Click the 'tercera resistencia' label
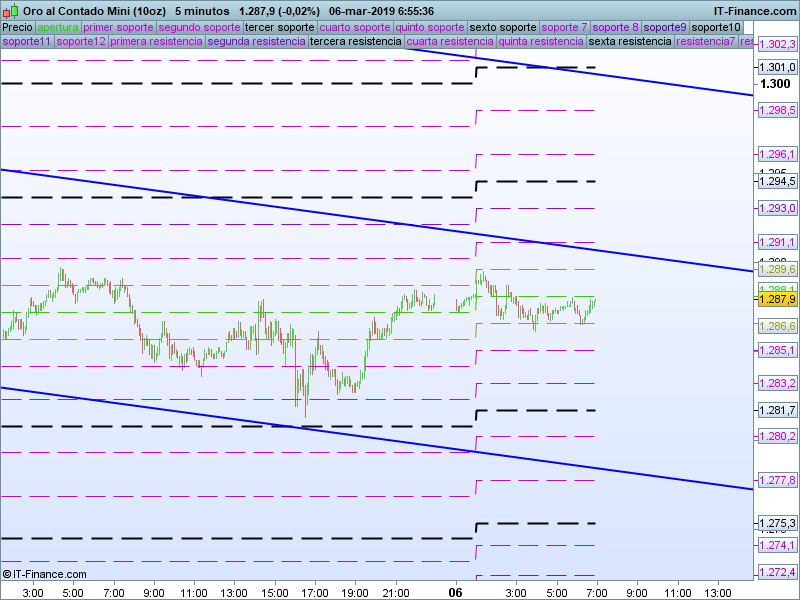This screenshot has height=600, width=800. pyautogui.click(x=355, y=42)
